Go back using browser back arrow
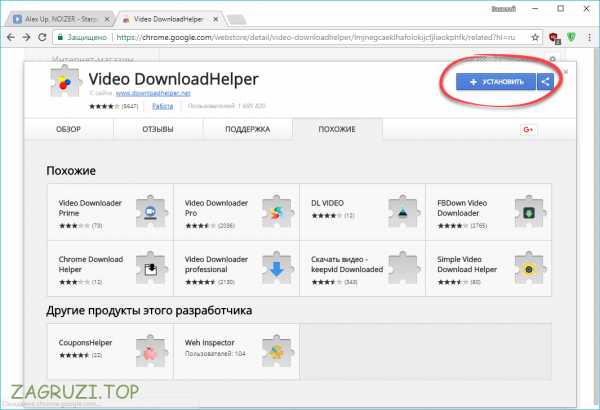The image size is (600, 410). (11, 37)
